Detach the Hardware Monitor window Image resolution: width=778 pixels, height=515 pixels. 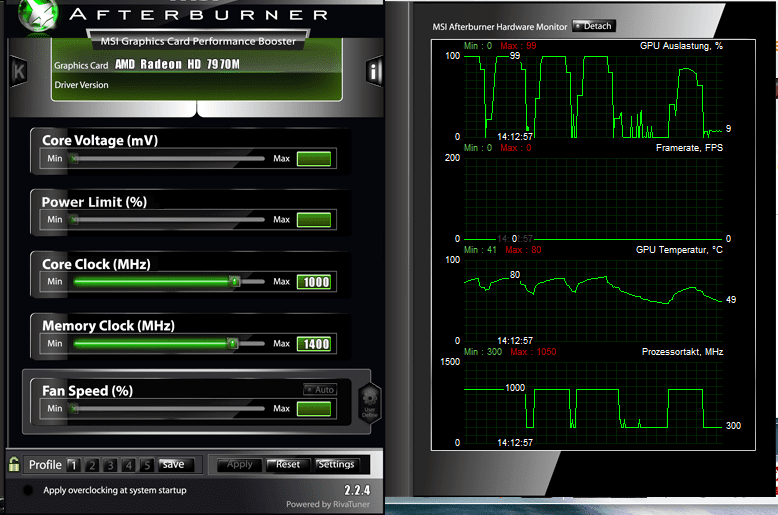(594, 26)
